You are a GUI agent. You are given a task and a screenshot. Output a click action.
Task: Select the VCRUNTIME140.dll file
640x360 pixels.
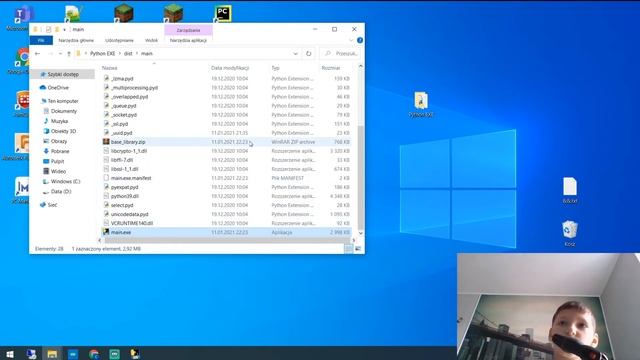pos(226,223)
